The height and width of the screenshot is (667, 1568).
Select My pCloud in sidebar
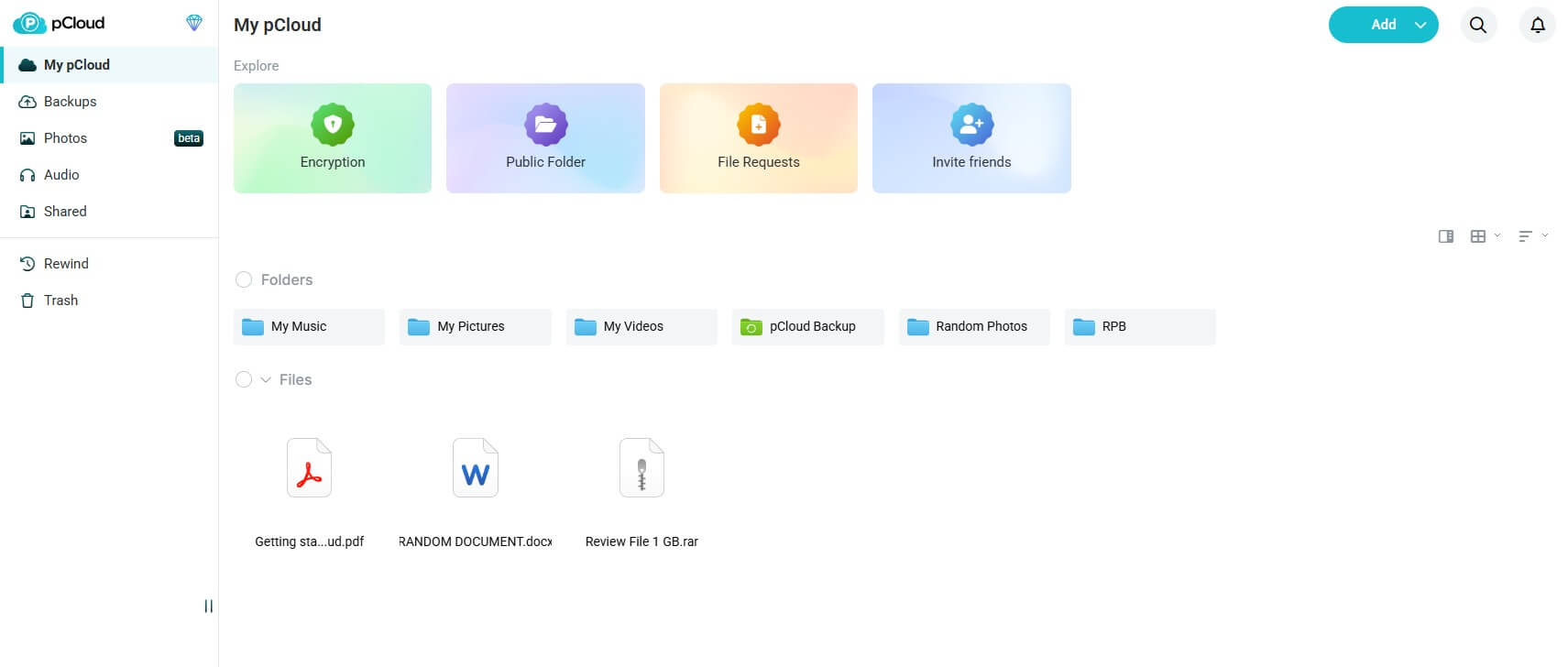pos(109,65)
